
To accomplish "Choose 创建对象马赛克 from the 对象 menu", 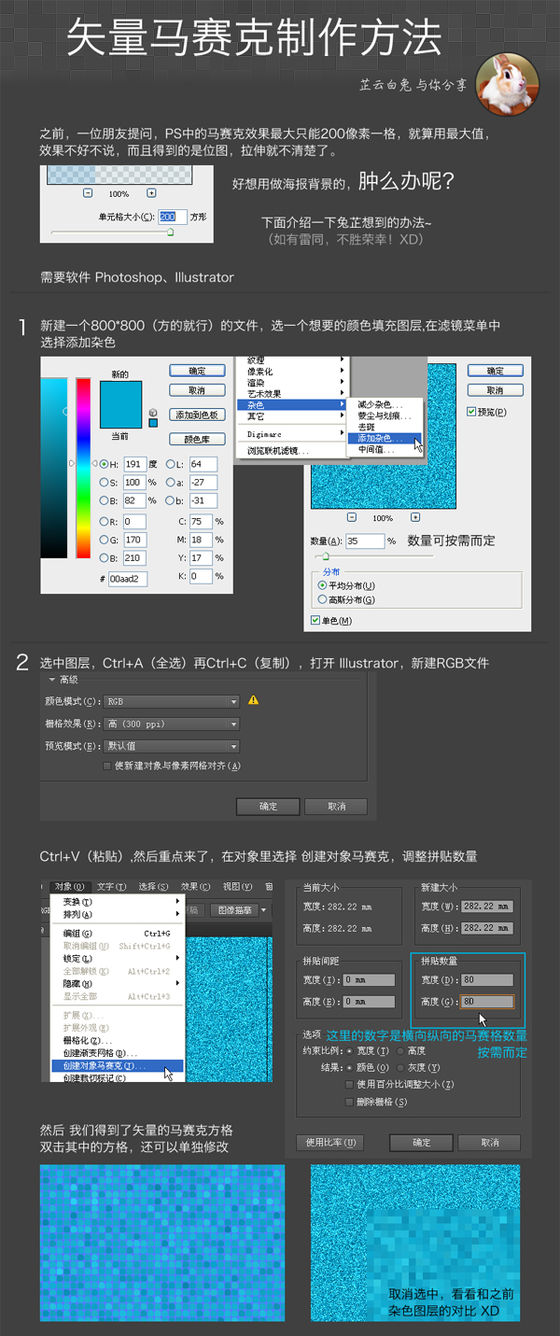I will point(116,1066).
